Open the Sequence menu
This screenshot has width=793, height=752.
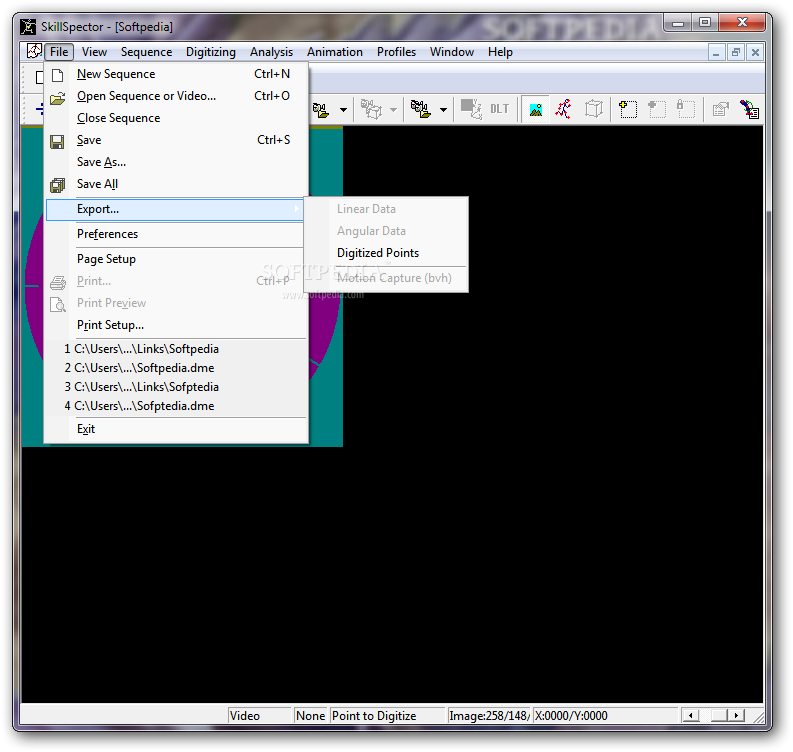tap(146, 52)
